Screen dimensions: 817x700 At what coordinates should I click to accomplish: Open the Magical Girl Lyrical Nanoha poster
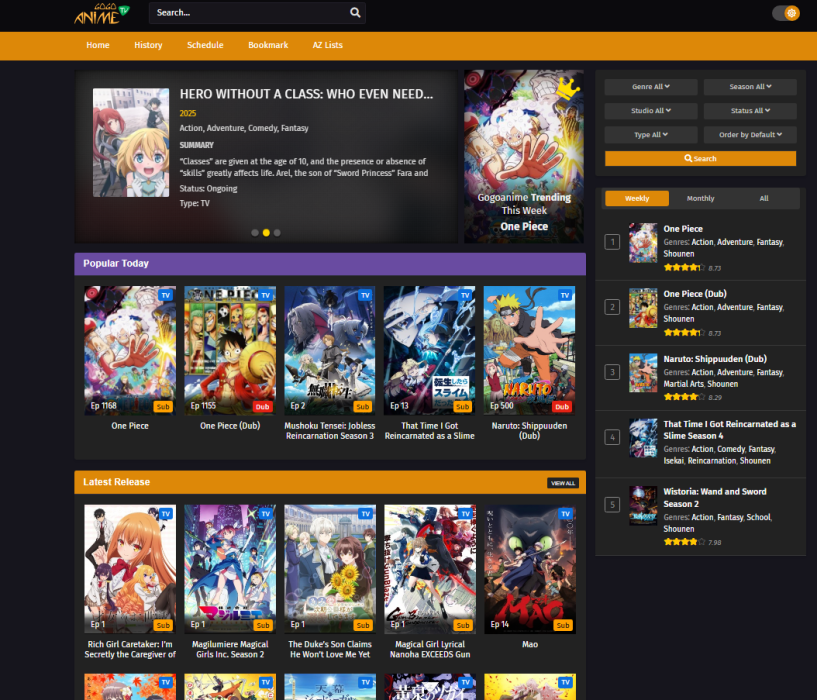(x=430, y=569)
